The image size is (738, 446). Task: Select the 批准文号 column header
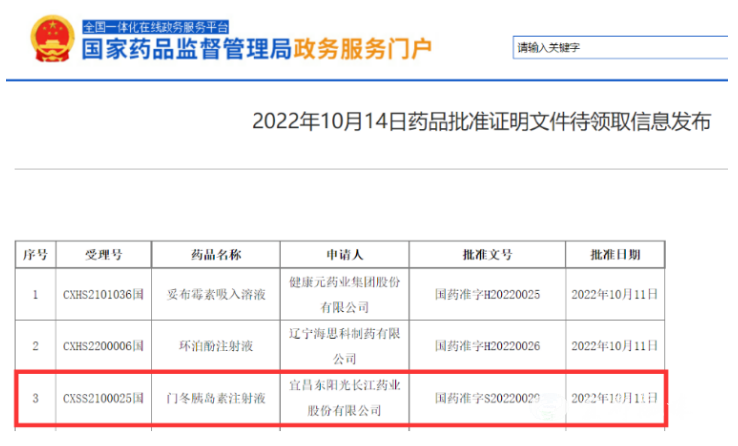click(487, 255)
